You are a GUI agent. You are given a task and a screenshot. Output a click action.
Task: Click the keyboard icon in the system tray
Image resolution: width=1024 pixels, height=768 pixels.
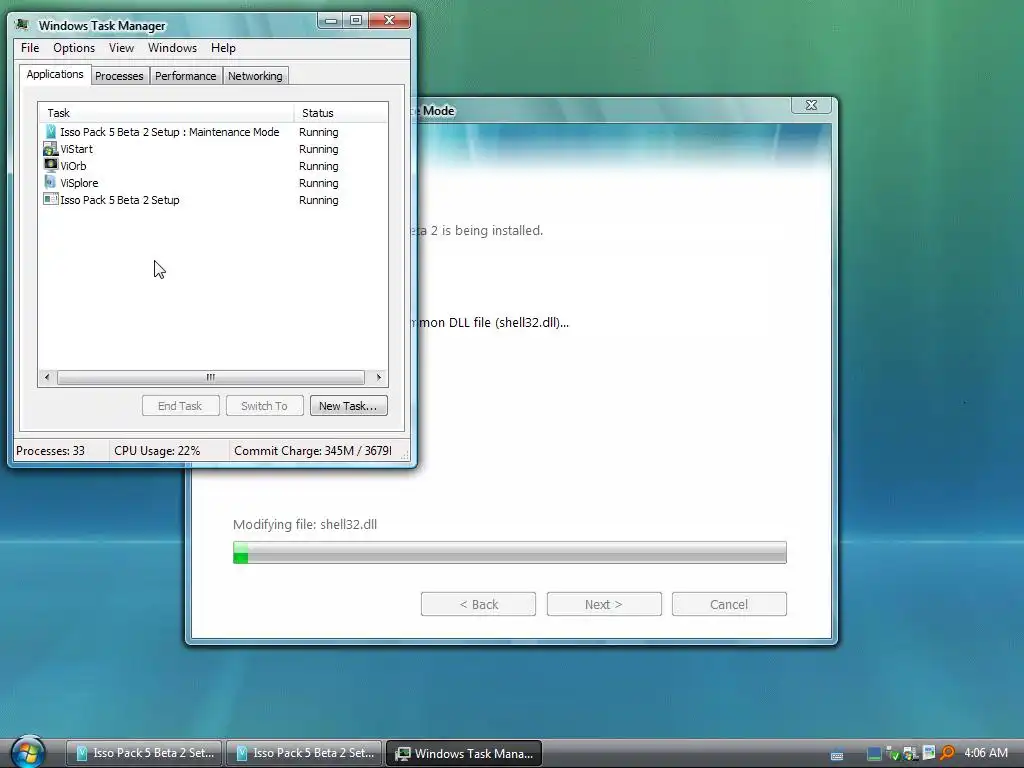(x=837, y=754)
